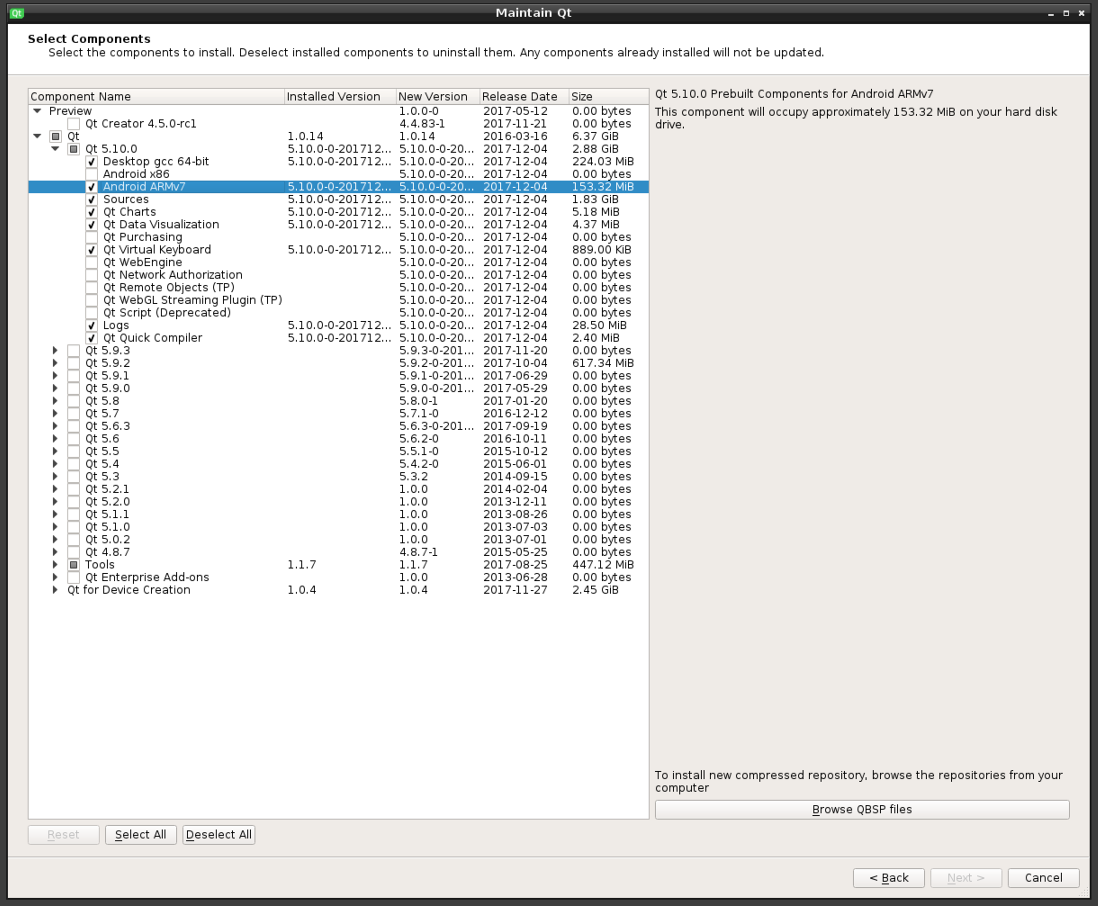Click the Reset button
This screenshot has width=1098, height=906.
(64, 835)
